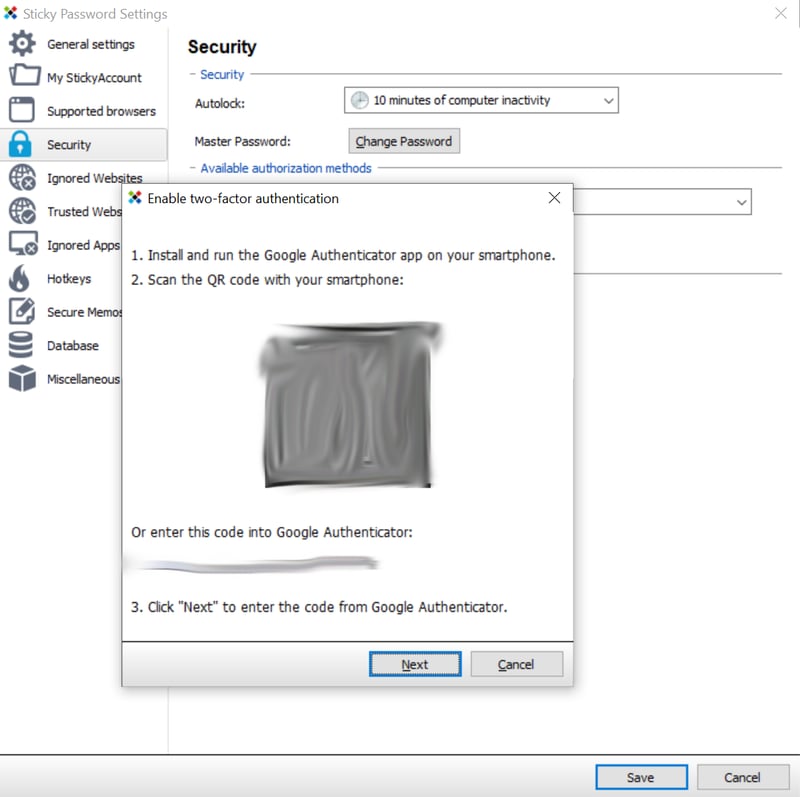Click the Trusted Websites globe icon
Screen dimensions: 800x797
[22, 211]
